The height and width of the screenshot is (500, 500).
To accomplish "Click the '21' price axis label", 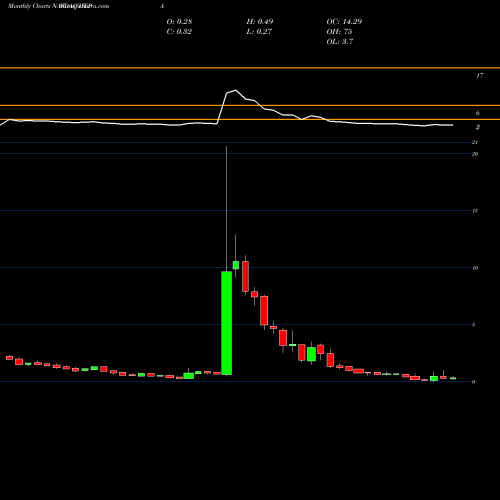I will click(x=475, y=142).
